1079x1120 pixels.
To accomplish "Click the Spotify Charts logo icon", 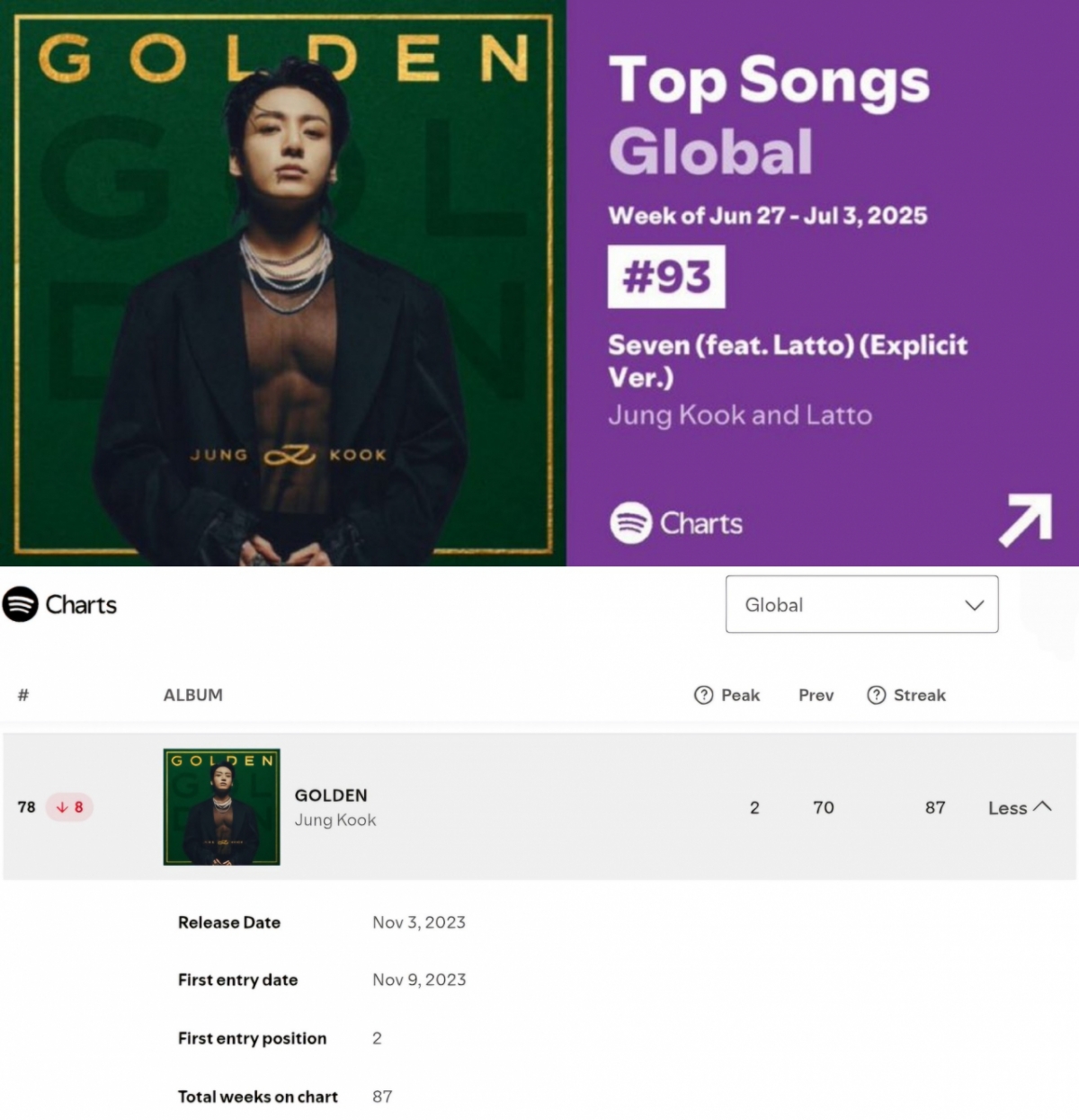I will [20, 604].
